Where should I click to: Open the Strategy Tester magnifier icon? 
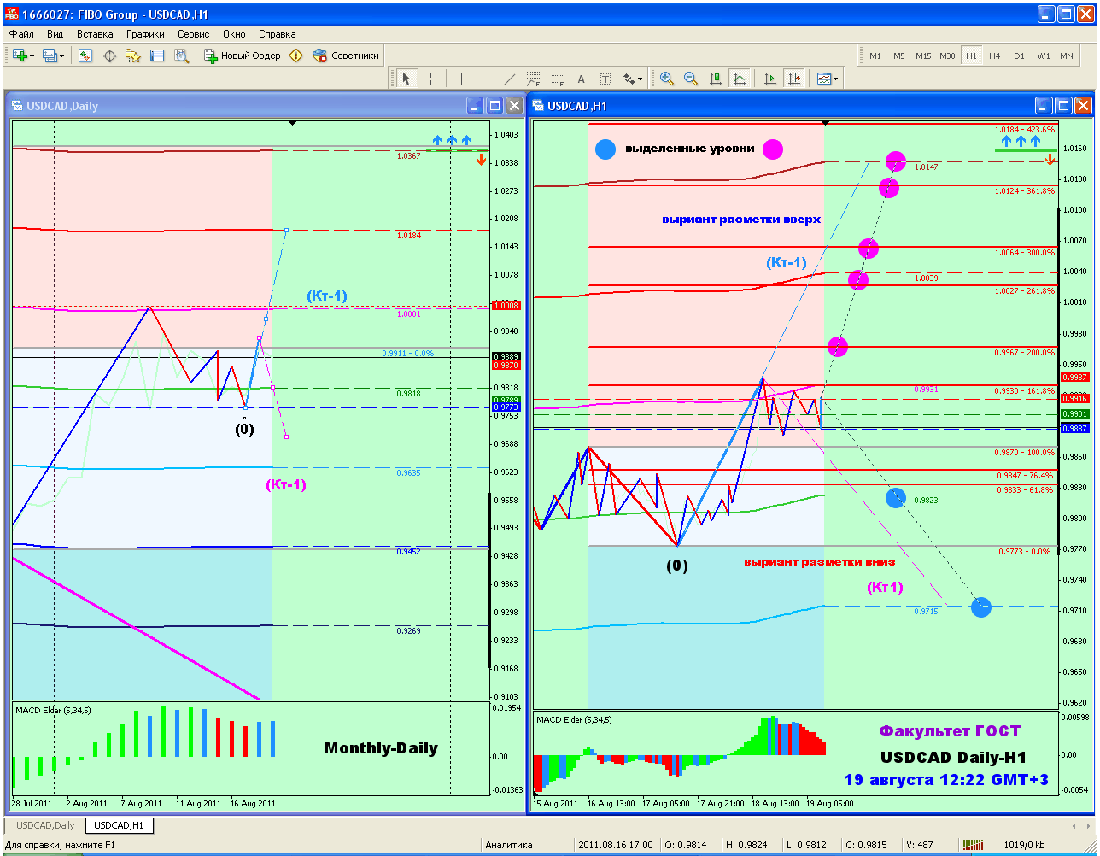point(182,55)
